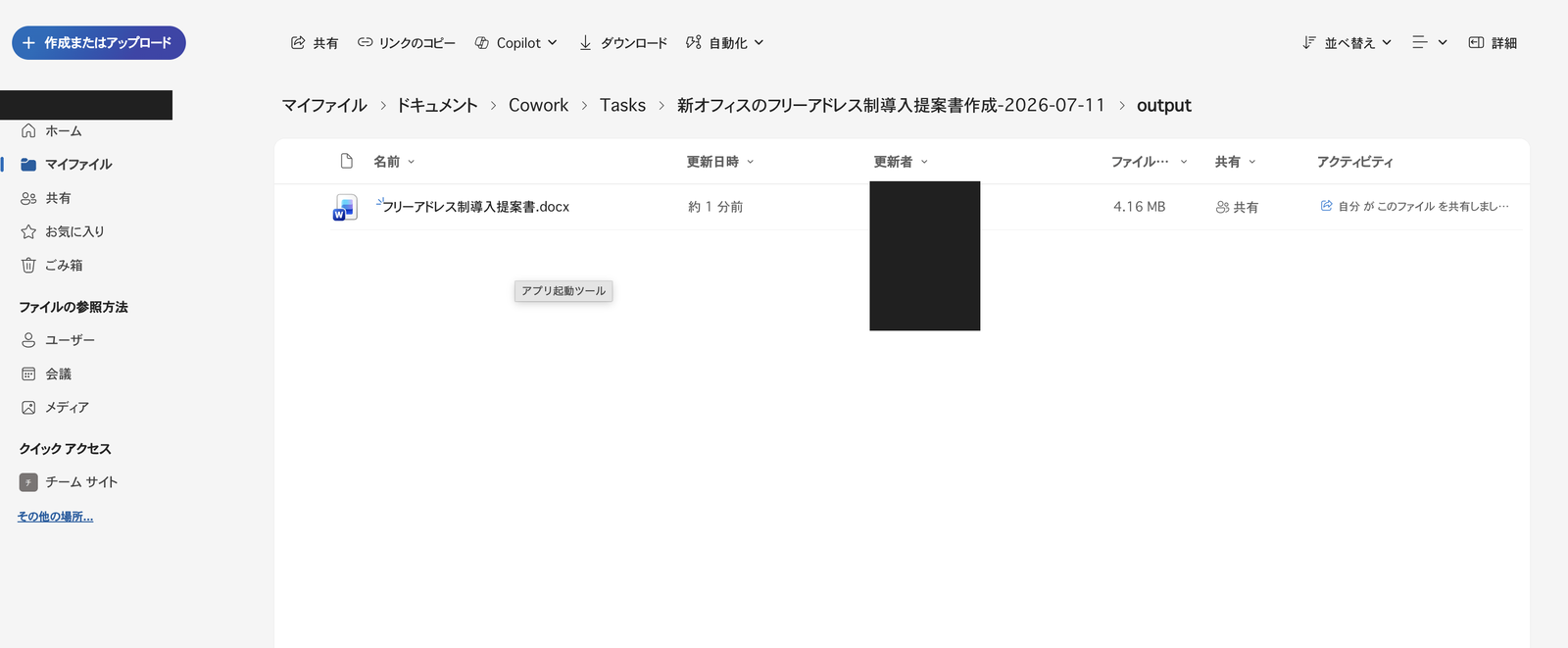Open ごみ箱 recycle bin
Screen dimensions: 1568x648
64,265
